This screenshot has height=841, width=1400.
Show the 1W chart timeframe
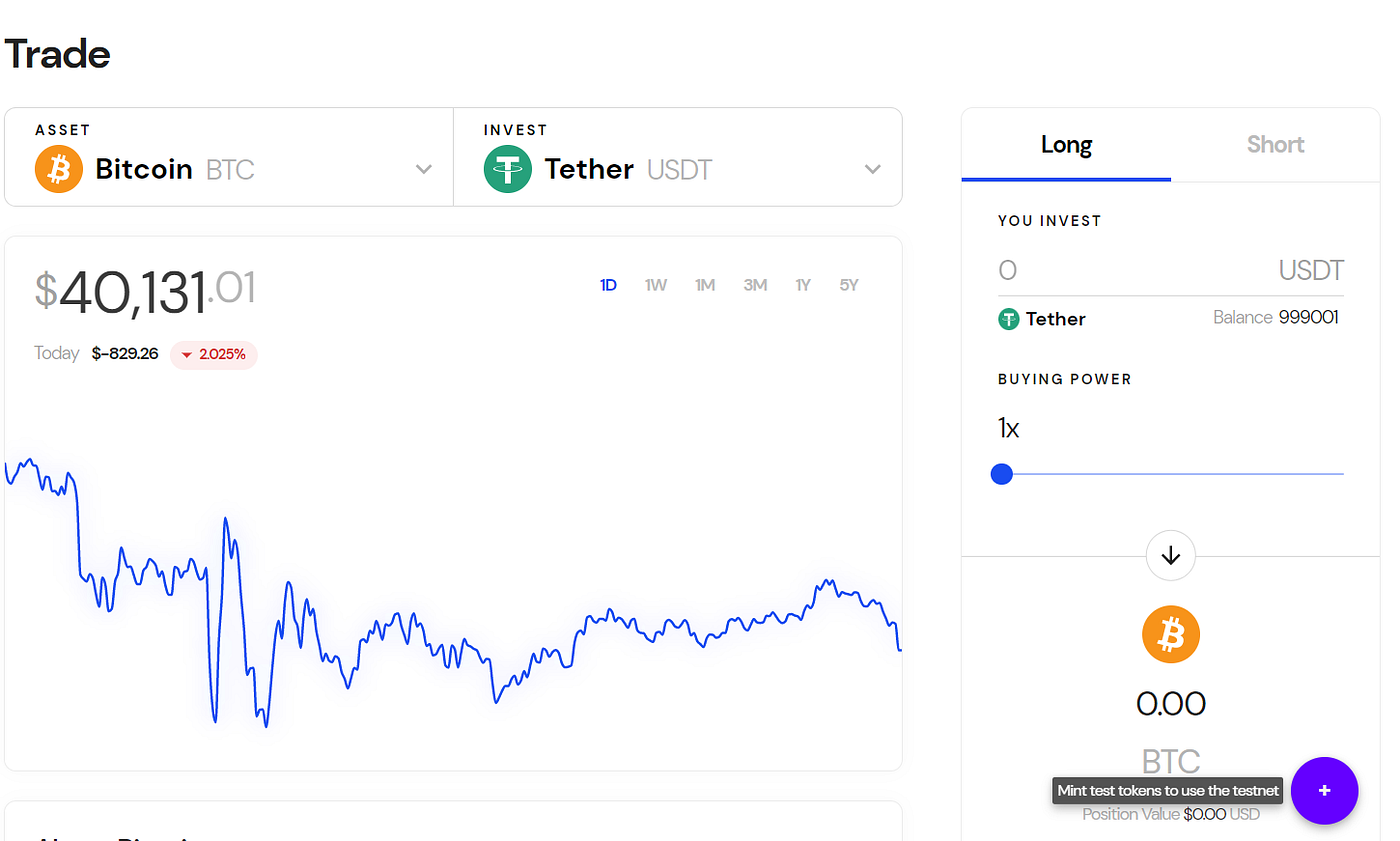click(x=656, y=285)
